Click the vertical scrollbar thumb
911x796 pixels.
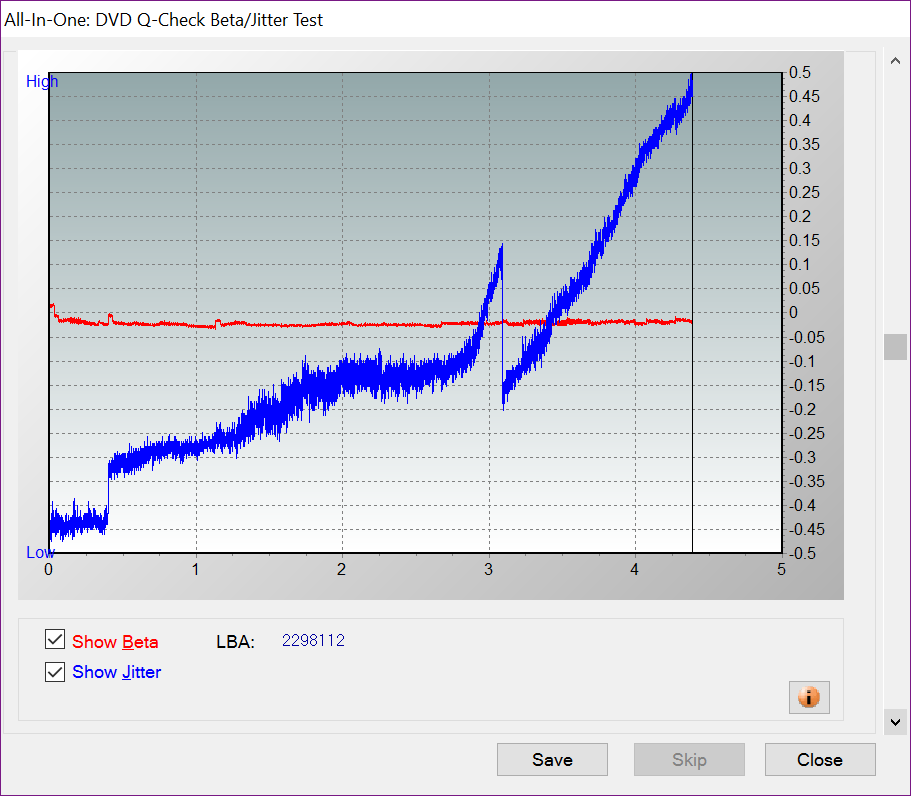(895, 347)
